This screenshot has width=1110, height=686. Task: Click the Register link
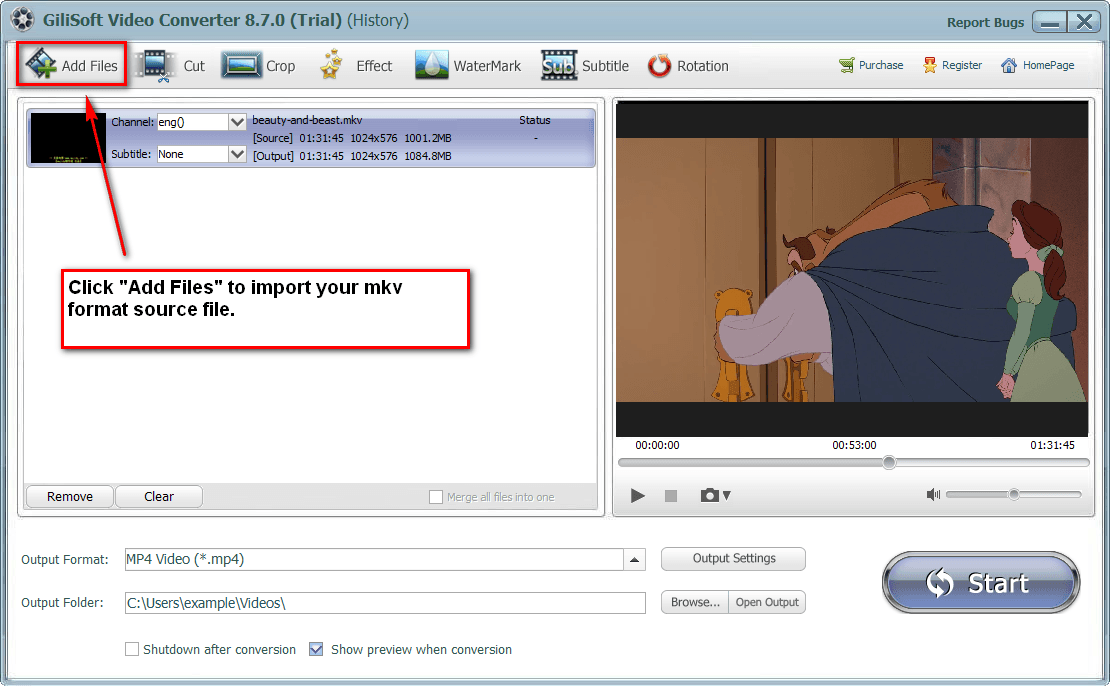952,65
